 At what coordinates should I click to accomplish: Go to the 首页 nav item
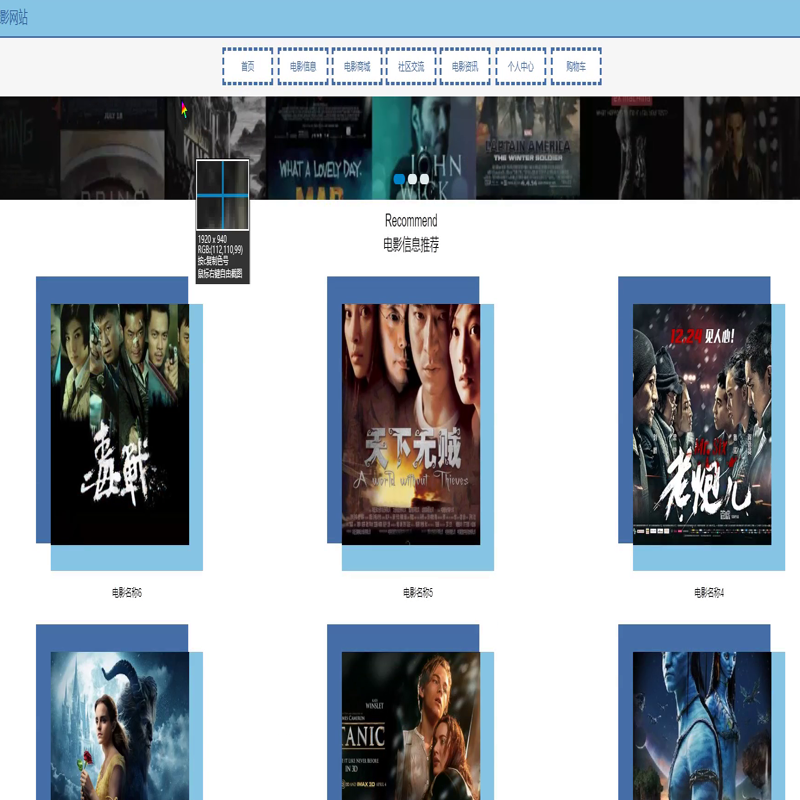click(247, 66)
